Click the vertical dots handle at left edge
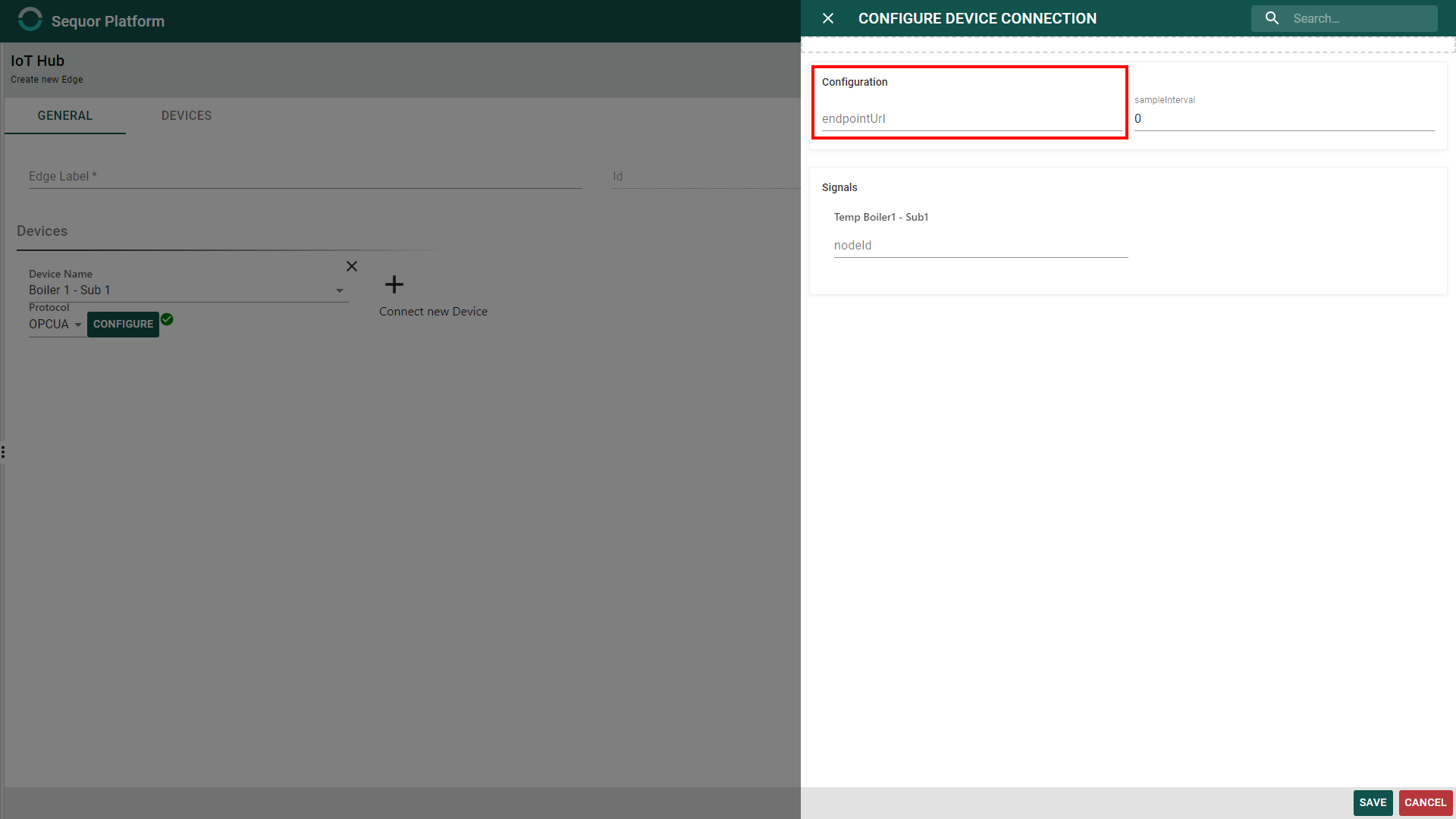This screenshot has width=1456, height=819. [x=3, y=453]
